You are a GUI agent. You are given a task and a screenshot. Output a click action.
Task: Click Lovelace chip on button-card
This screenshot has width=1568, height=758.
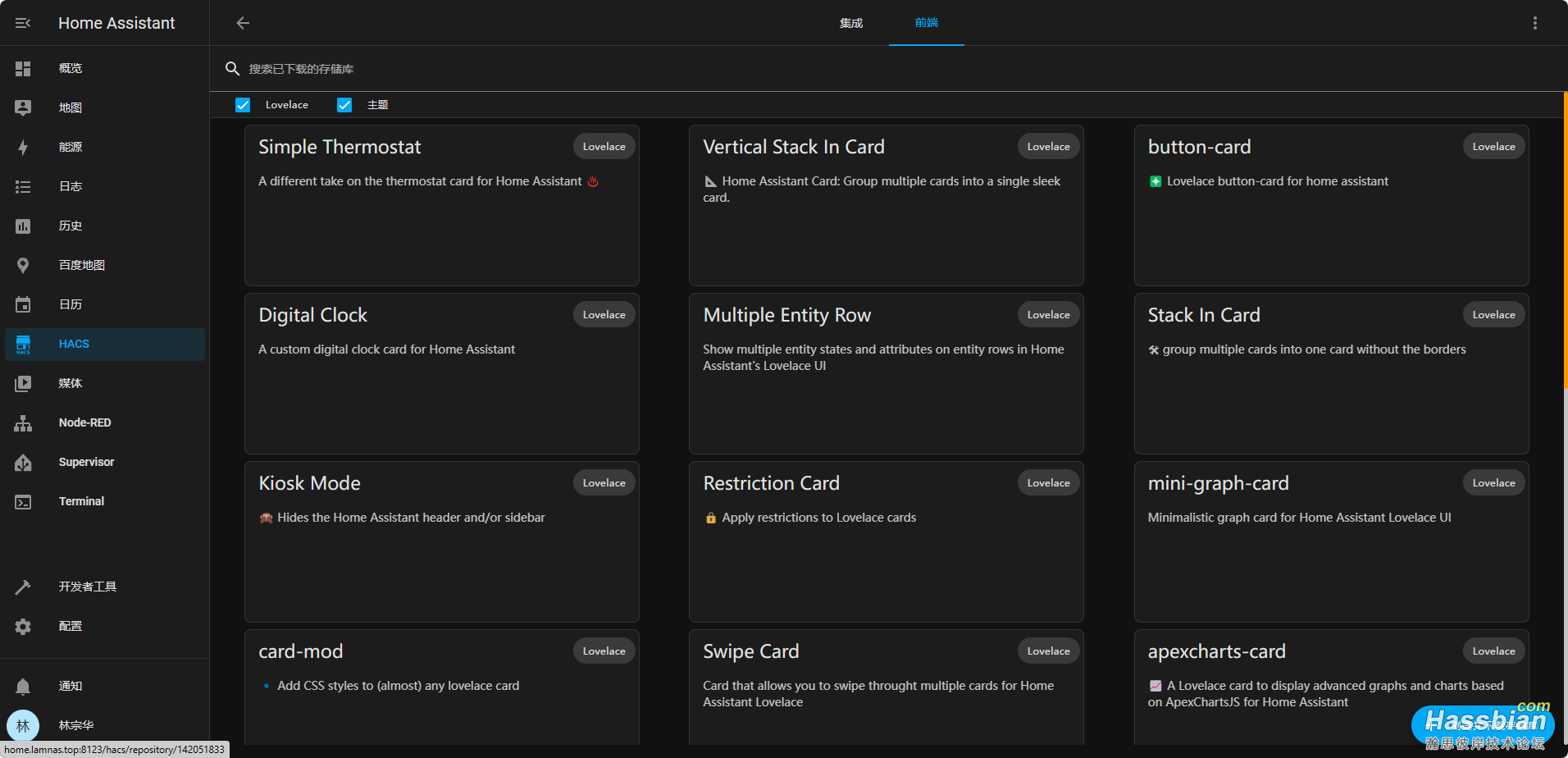[1494, 147]
